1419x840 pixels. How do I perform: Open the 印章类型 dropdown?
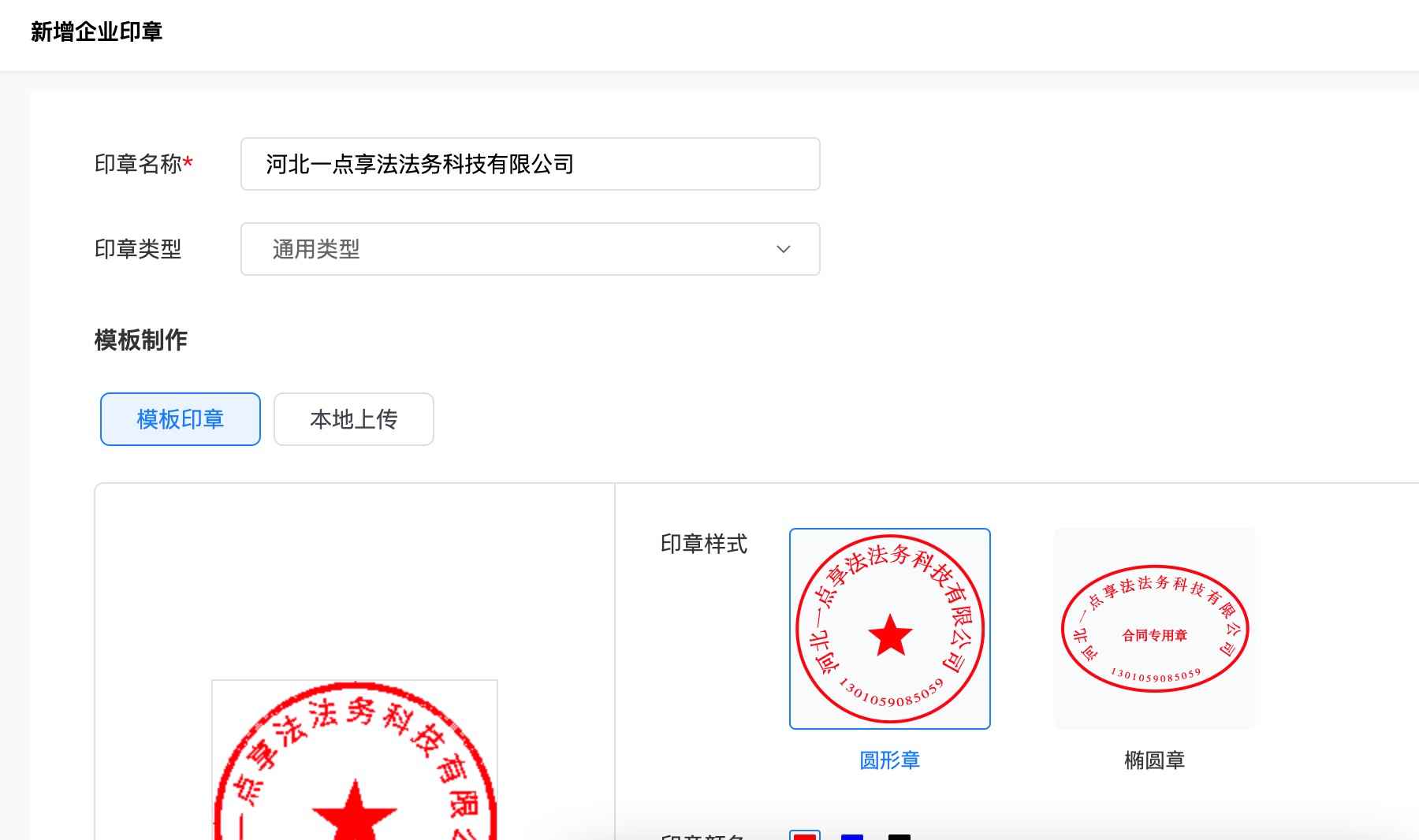click(530, 249)
